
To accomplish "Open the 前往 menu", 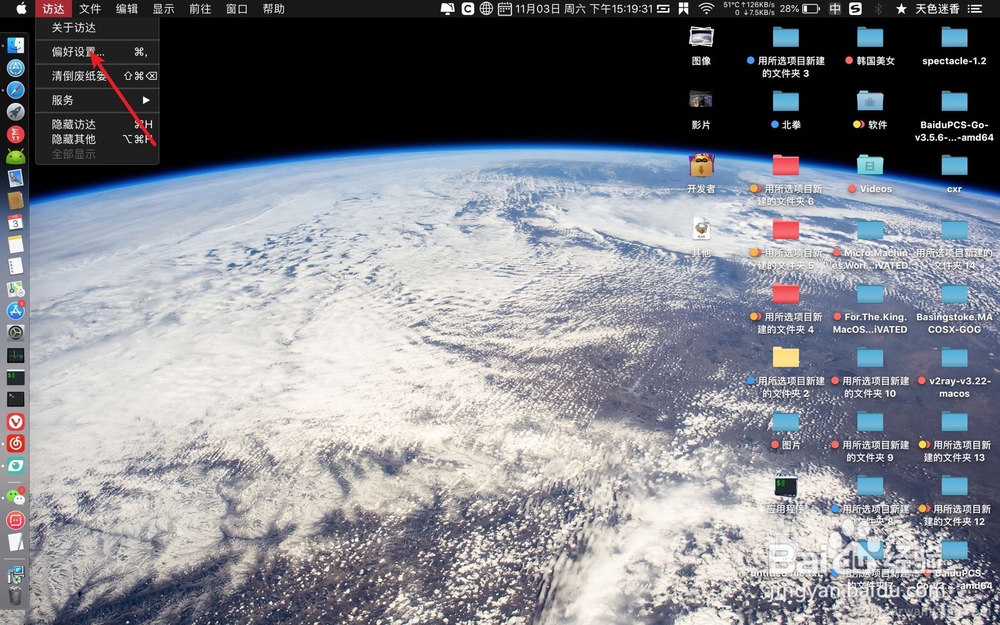I will 200,8.
